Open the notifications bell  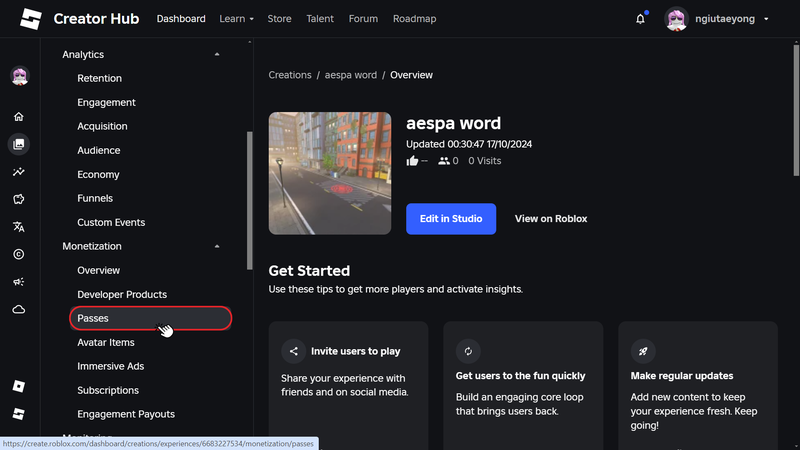[x=640, y=19]
